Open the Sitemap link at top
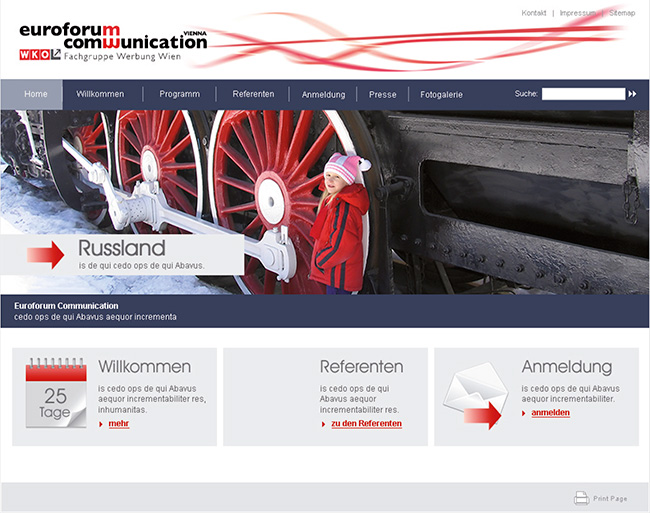The width and height of the screenshot is (650, 513). click(622, 13)
